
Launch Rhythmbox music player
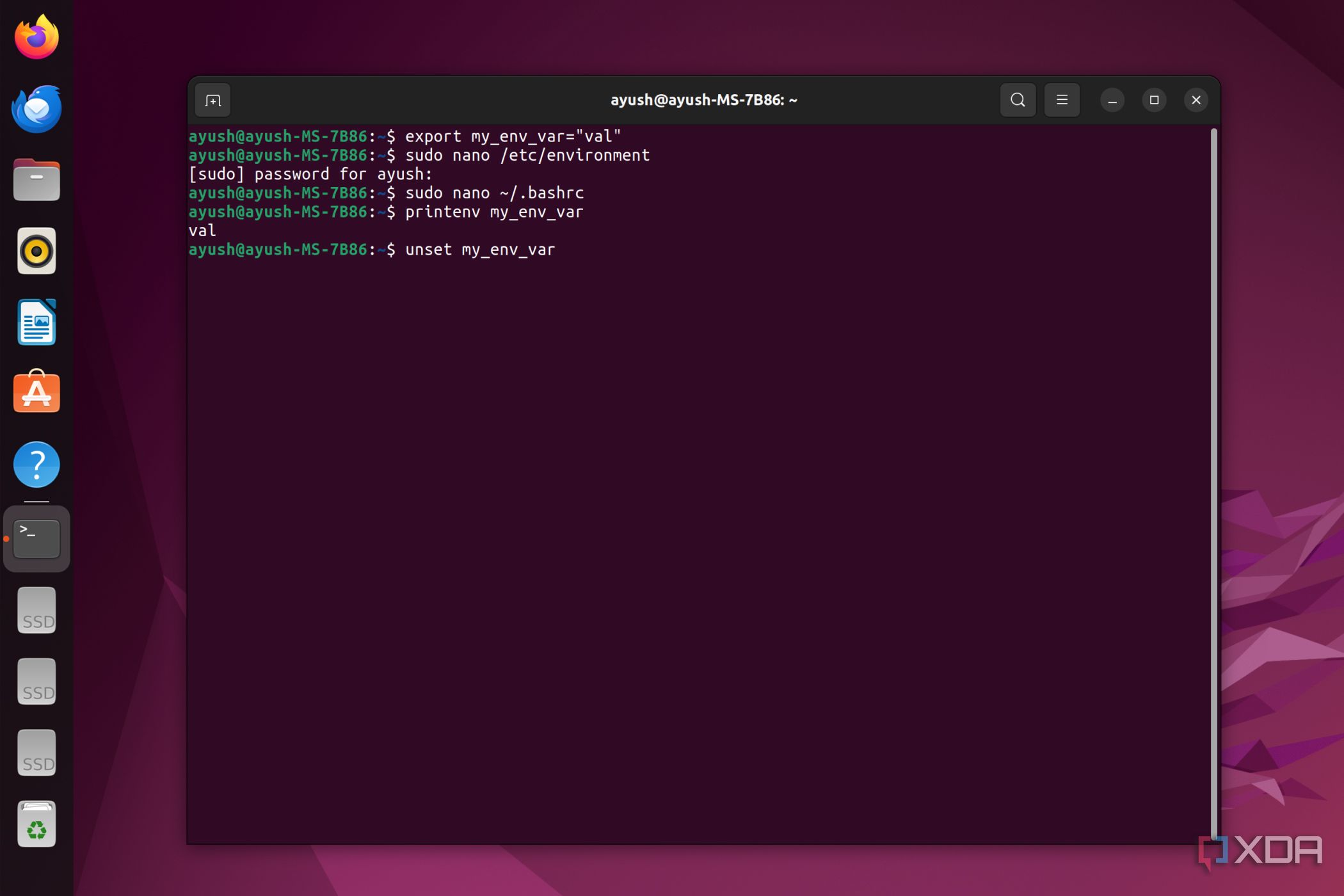(x=36, y=251)
